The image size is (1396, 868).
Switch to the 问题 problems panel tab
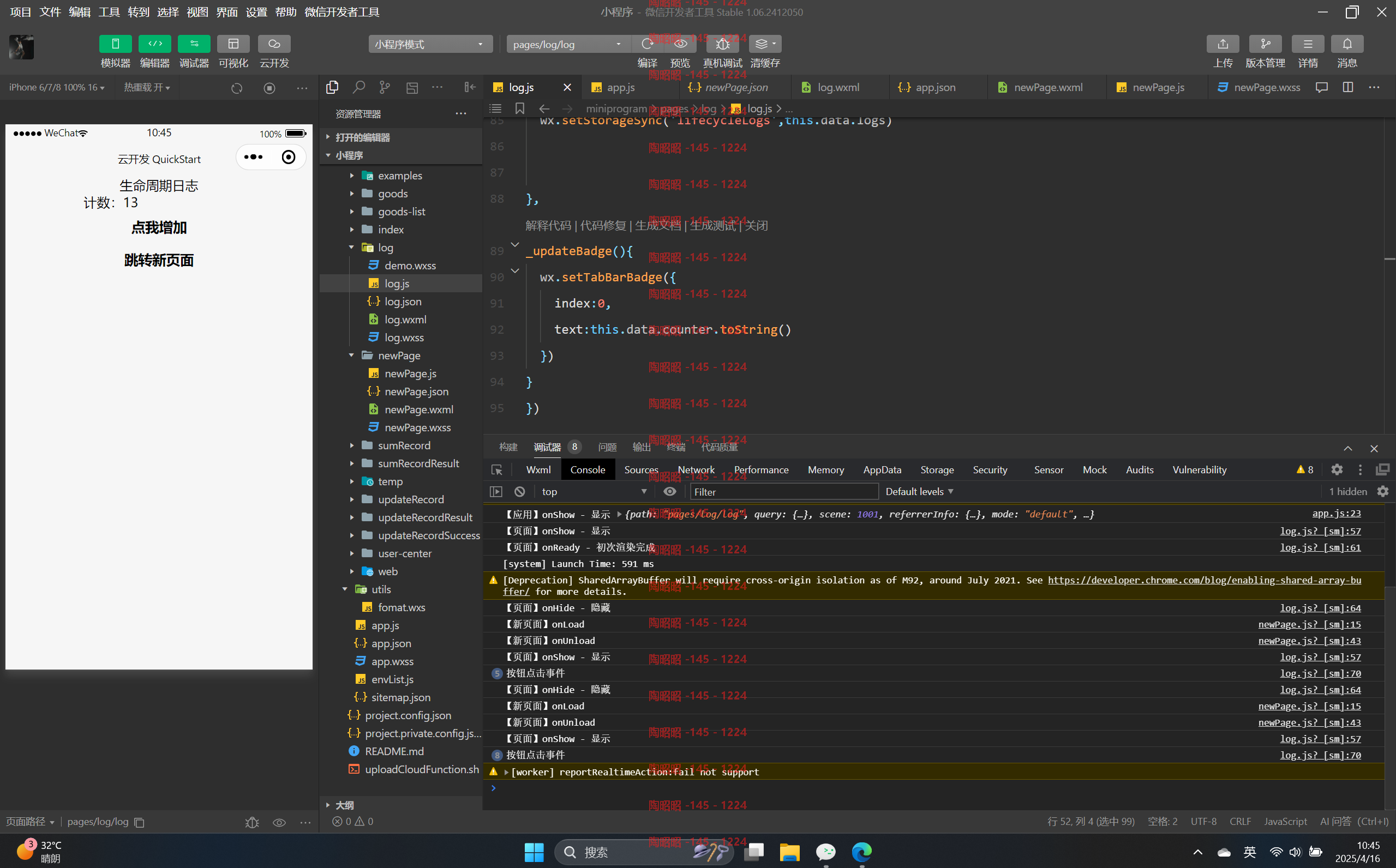(607, 447)
